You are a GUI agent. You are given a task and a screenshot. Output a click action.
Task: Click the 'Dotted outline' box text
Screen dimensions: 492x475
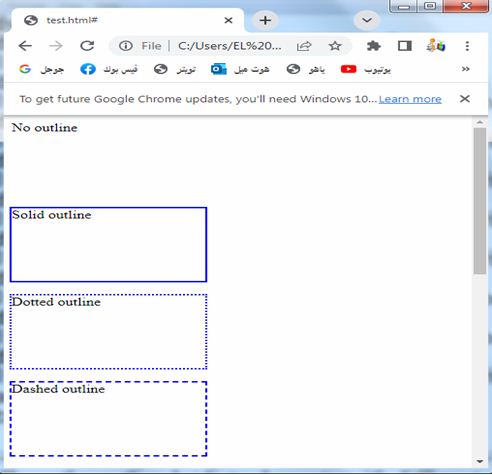pyautogui.click(x=56, y=302)
